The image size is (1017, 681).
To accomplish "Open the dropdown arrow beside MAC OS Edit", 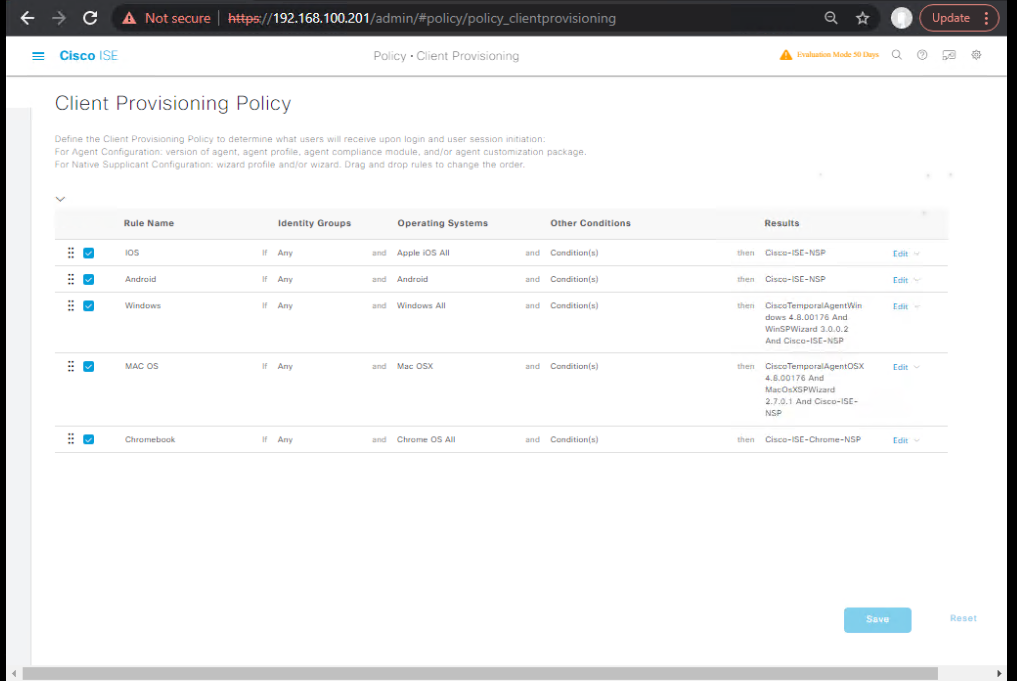I will pos(917,367).
